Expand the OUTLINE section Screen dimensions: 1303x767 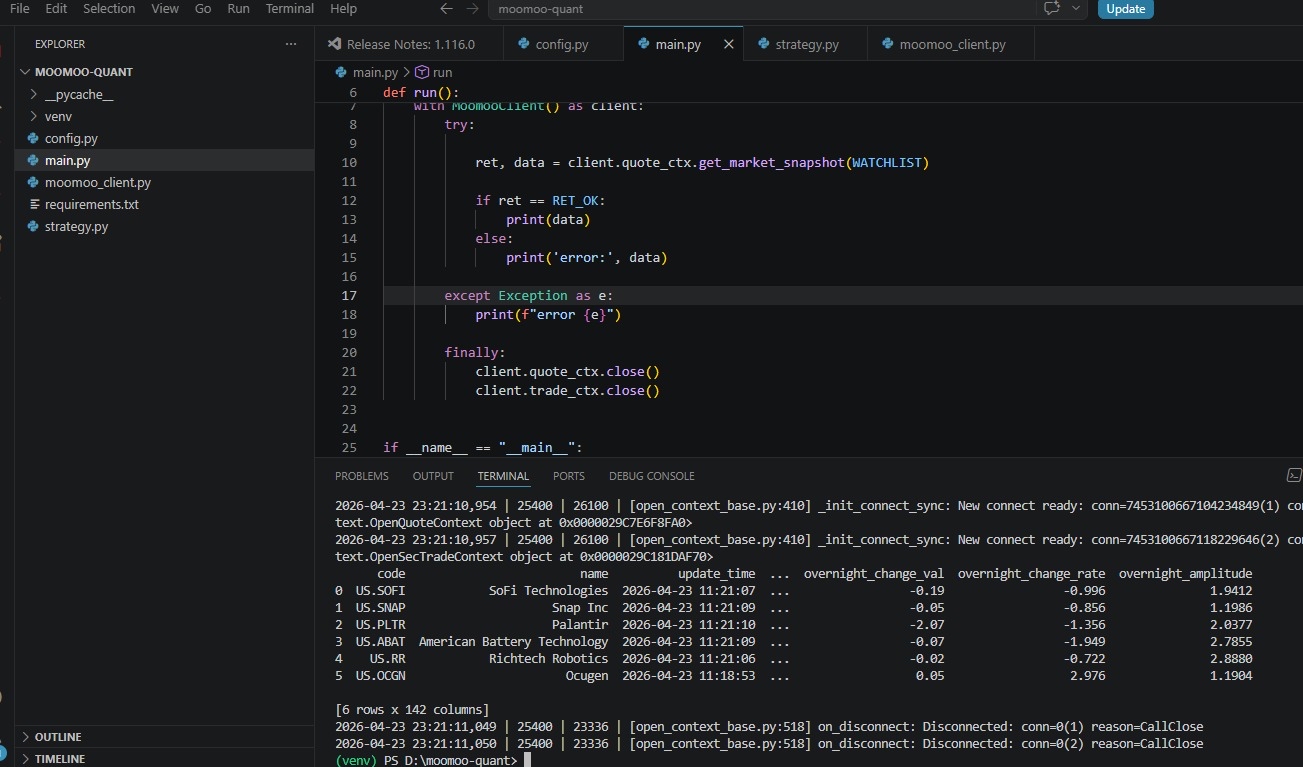tap(58, 737)
